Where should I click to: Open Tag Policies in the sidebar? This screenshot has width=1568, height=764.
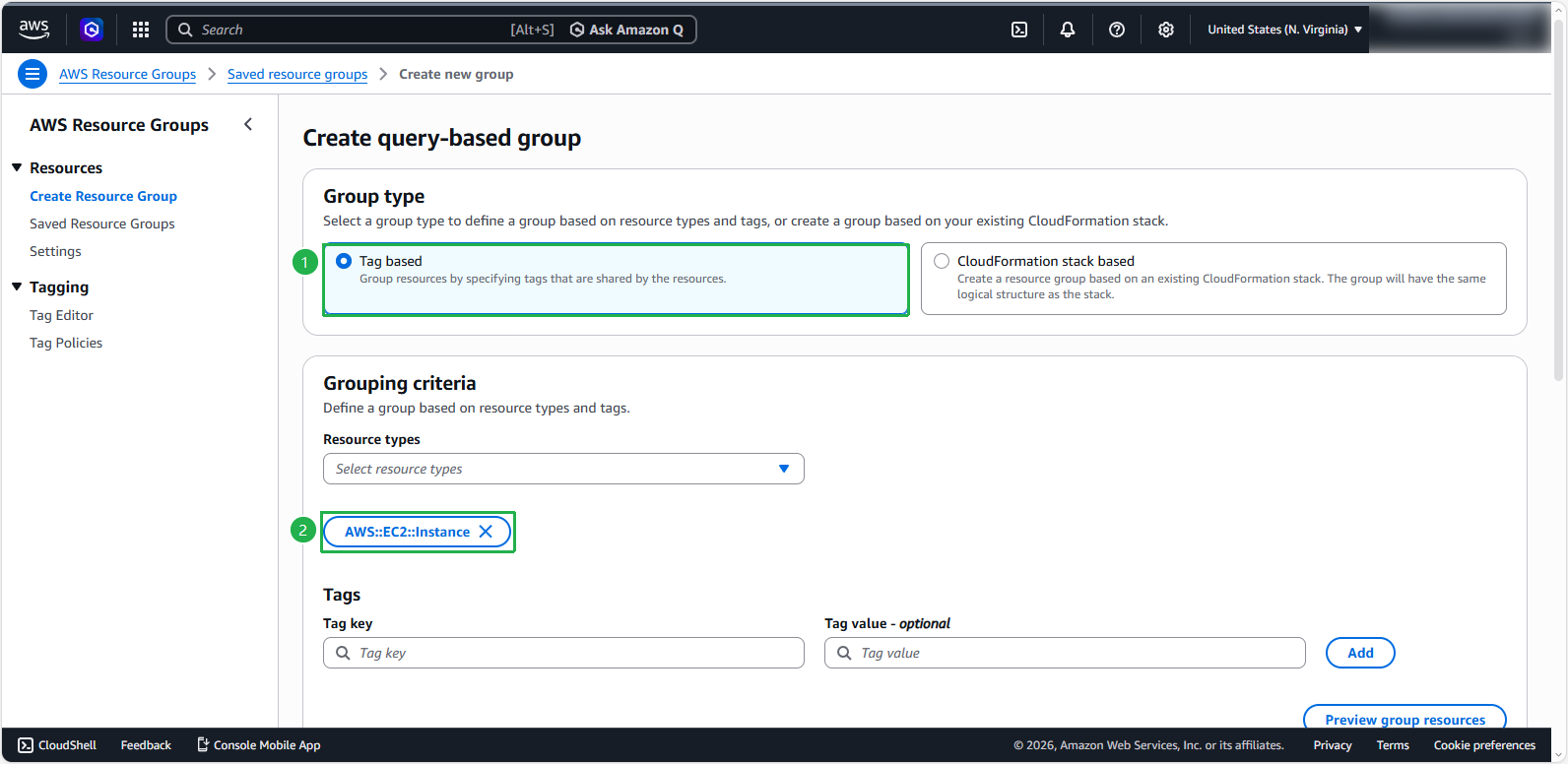coord(66,343)
